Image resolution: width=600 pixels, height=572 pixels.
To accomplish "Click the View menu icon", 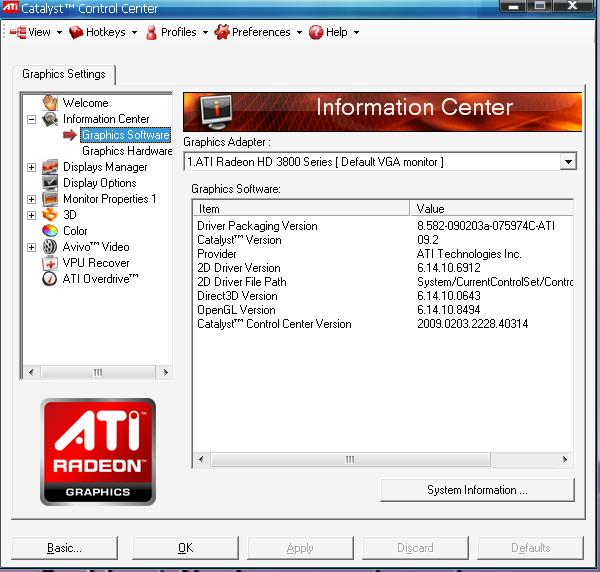I will 18,32.
